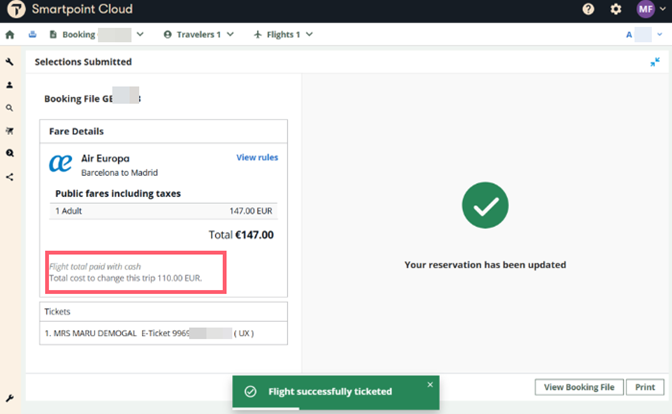Open the airplane flight icon in the sidebar
This screenshot has width=672, height=414.
coord(10,131)
